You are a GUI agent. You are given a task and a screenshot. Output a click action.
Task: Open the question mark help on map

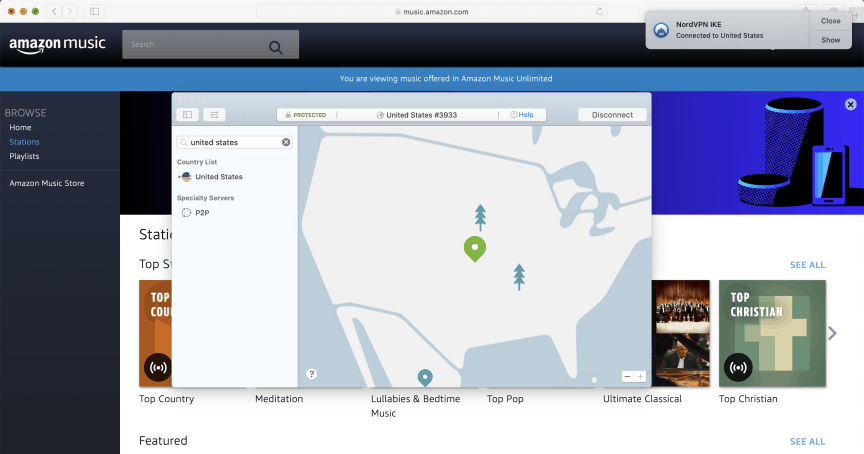click(x=312, y=374)
